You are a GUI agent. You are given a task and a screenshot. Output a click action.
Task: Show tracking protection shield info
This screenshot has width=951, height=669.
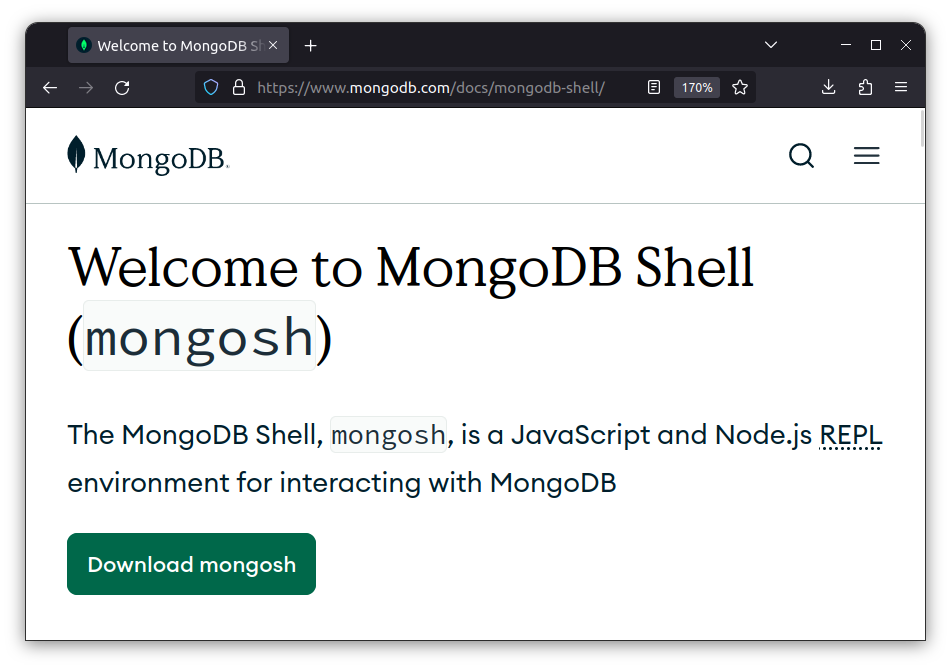coord(211,88)
